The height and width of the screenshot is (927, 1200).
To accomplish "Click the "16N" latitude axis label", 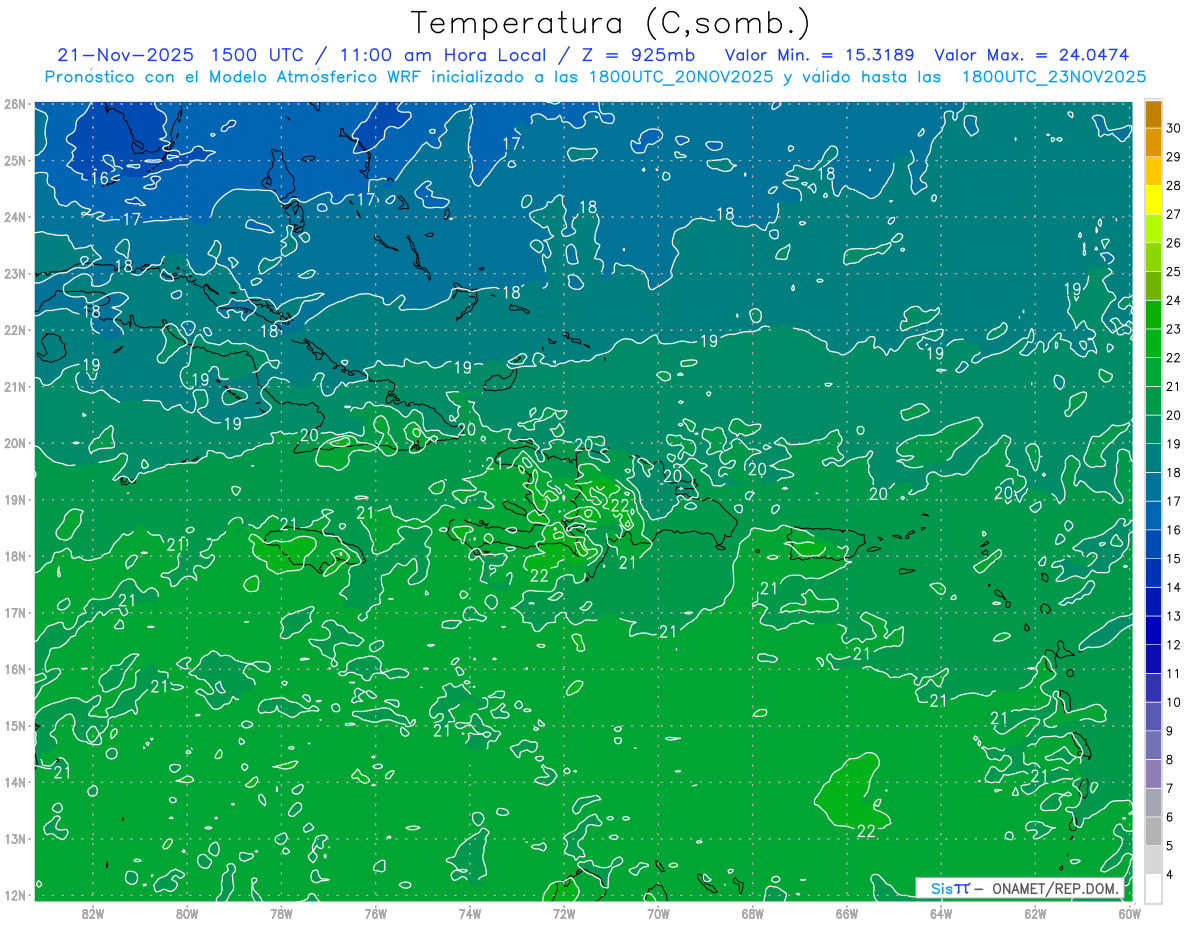I will 15,669.
